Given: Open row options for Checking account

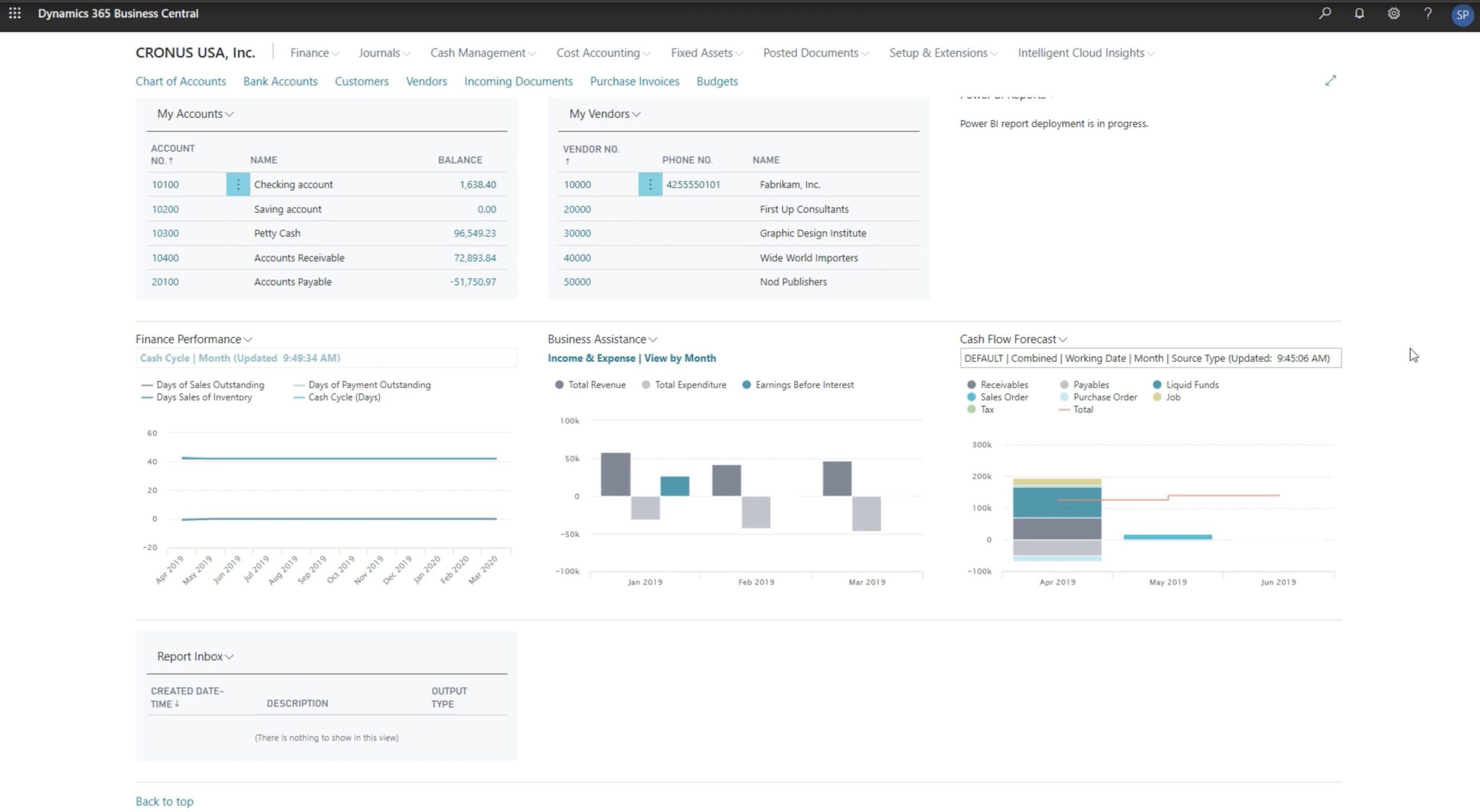Looking at the screenshot, I should point(238,184).
